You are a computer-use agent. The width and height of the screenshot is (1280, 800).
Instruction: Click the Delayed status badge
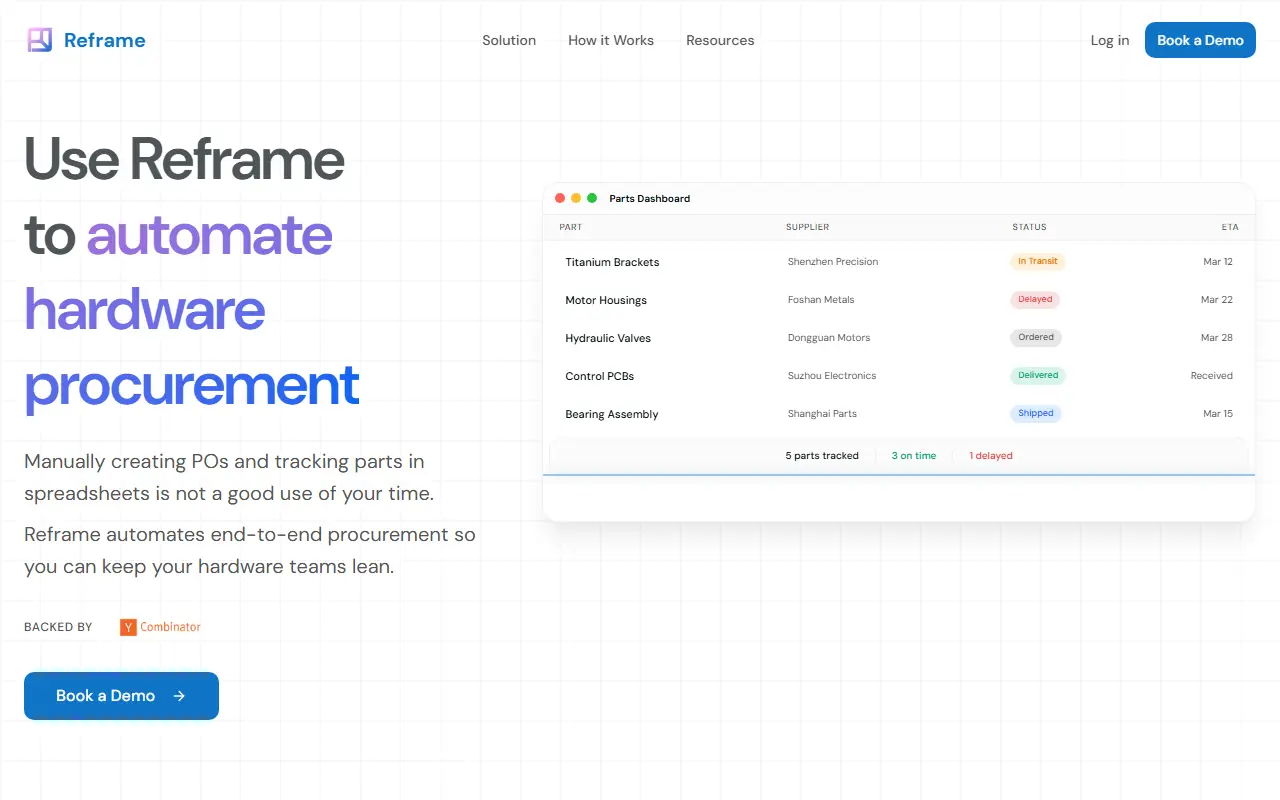point(1035,299)
